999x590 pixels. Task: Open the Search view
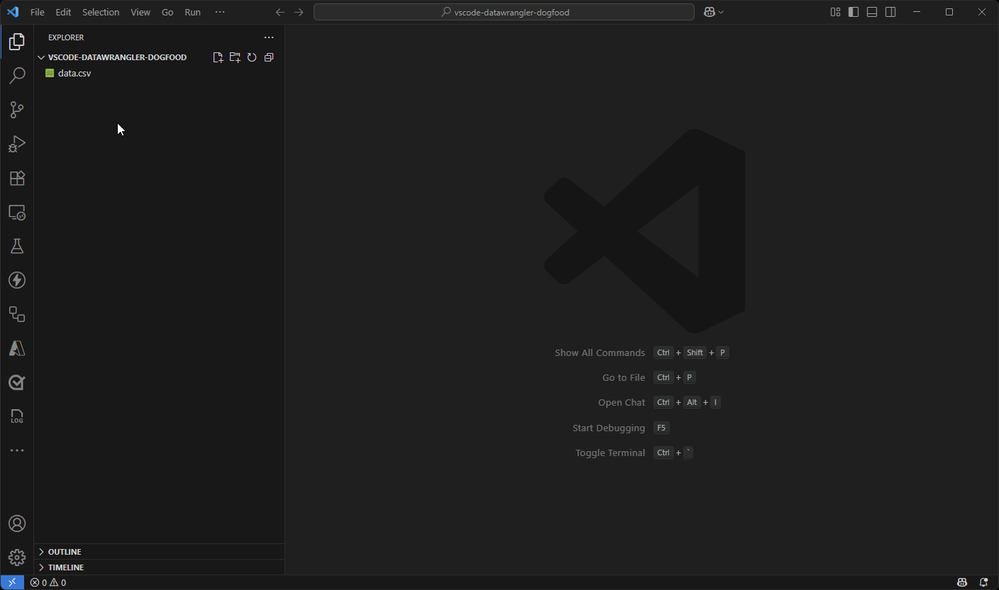tap(17, 76)
